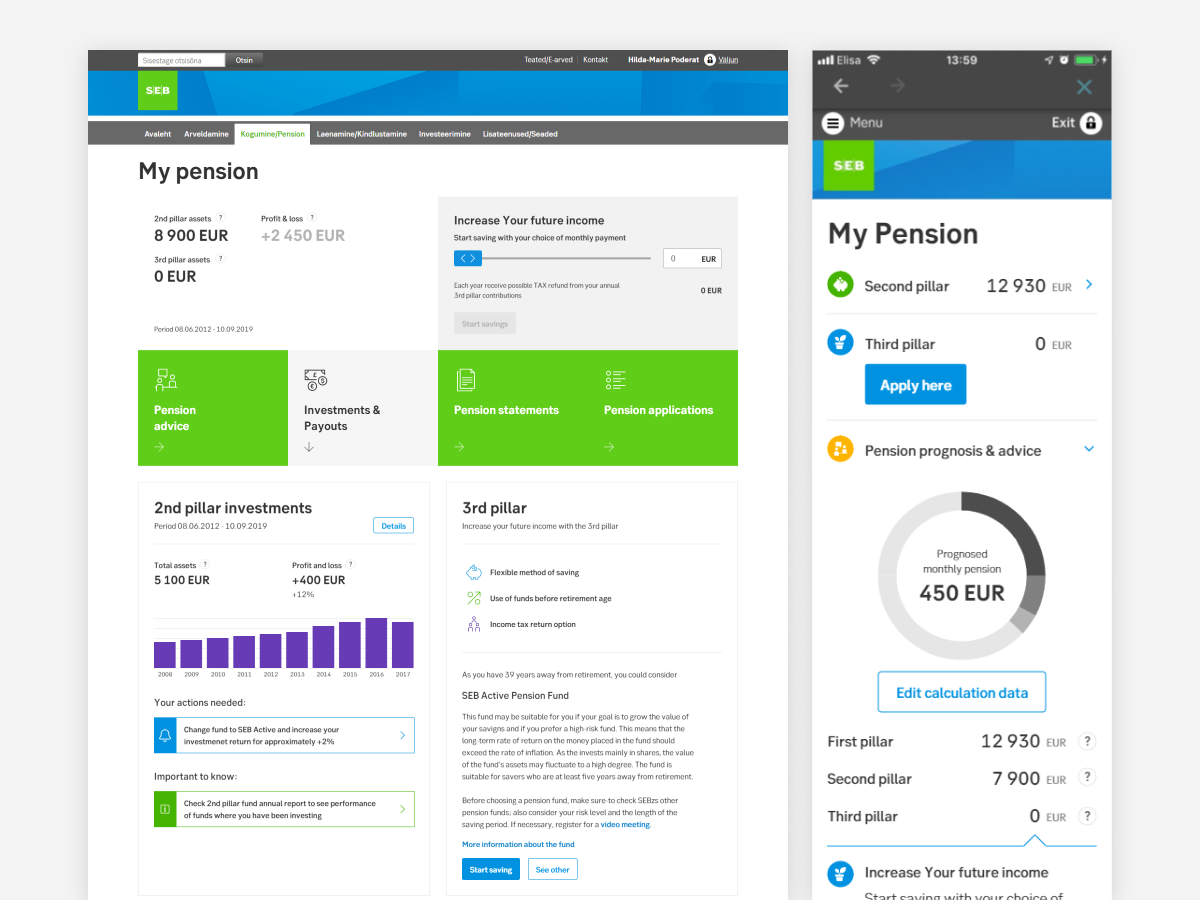Expand Investments & Payouts tile
1200x900 pixels.
[x=309, y=447]
